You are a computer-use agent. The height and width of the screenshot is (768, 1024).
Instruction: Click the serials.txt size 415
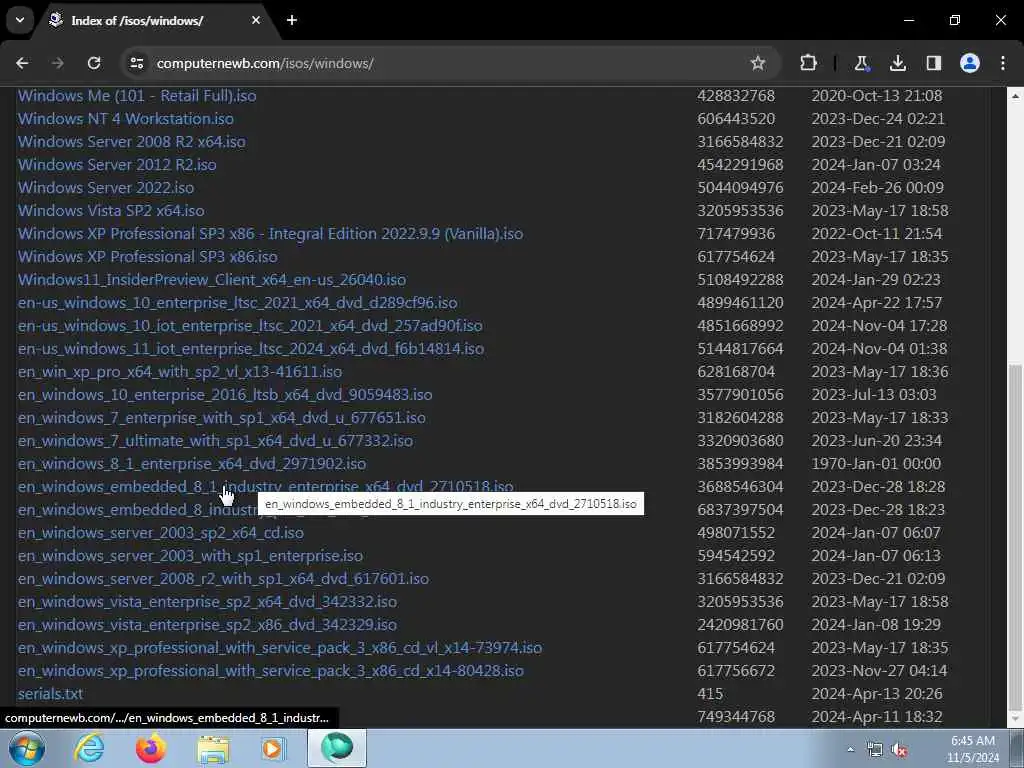(710, 694)
